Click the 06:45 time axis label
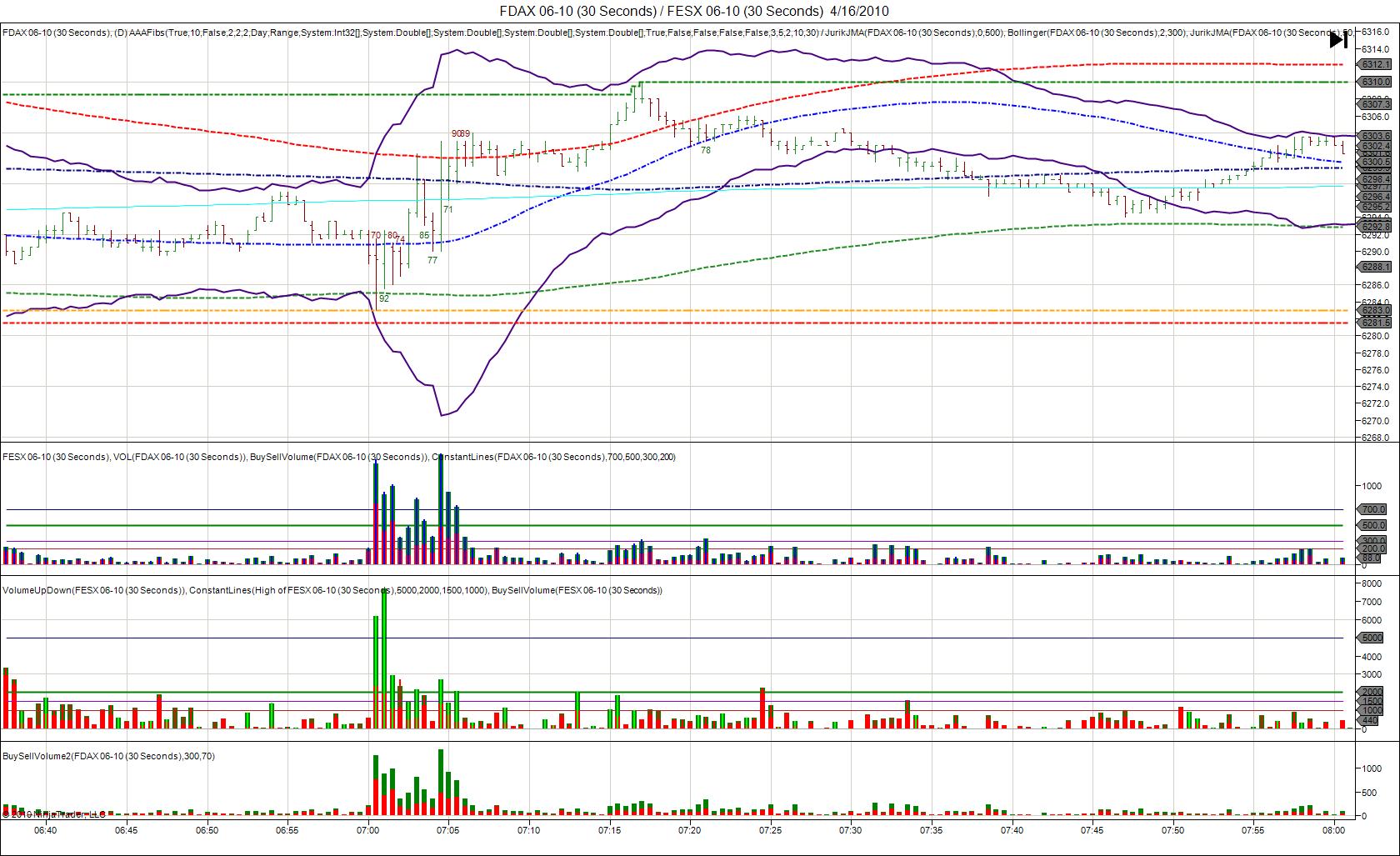Screen dimensions: 1400x856 pyautogui.click(x=126, y=830)
